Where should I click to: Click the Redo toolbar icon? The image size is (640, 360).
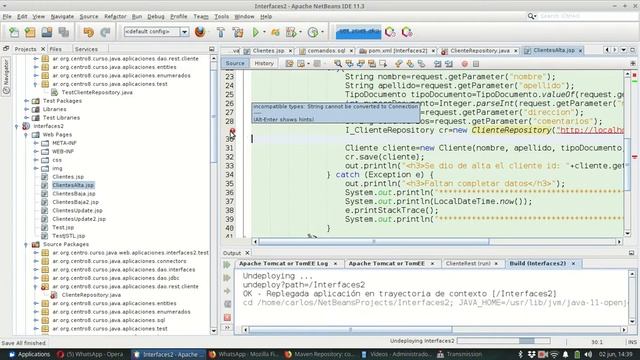(x=105, y=32)
